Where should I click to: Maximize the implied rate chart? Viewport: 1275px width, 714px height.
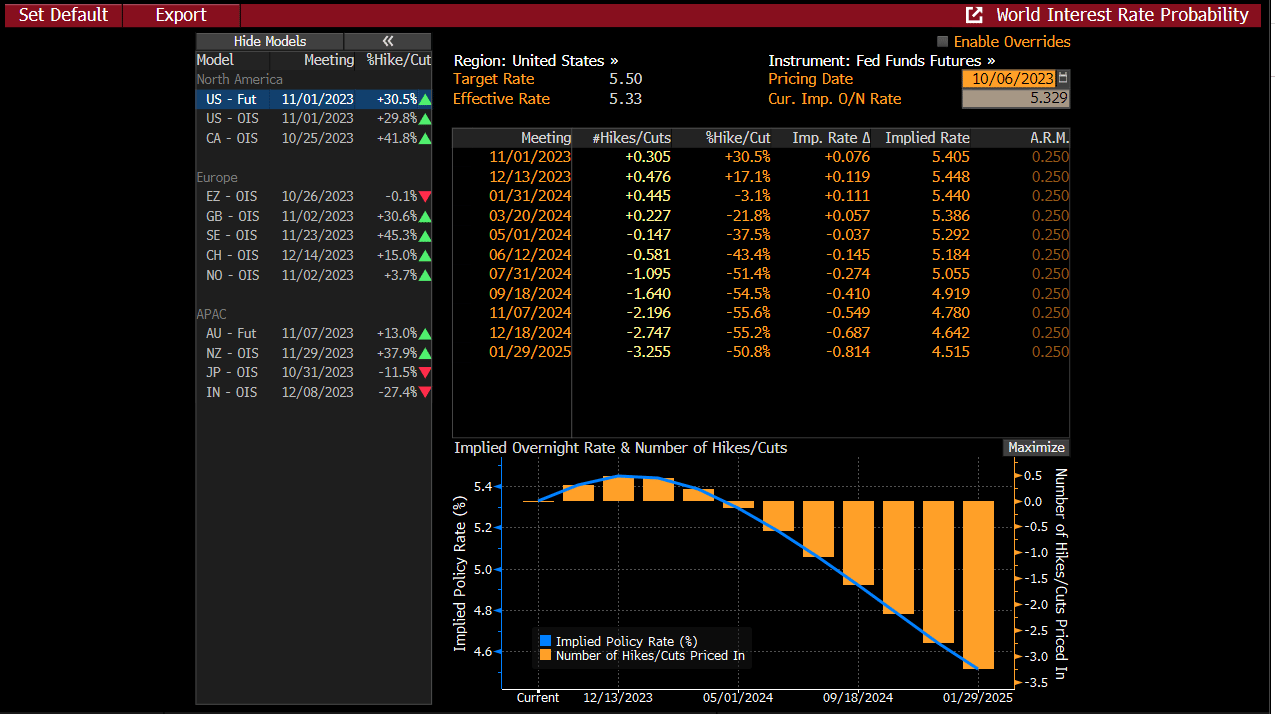click(1036, 448)
